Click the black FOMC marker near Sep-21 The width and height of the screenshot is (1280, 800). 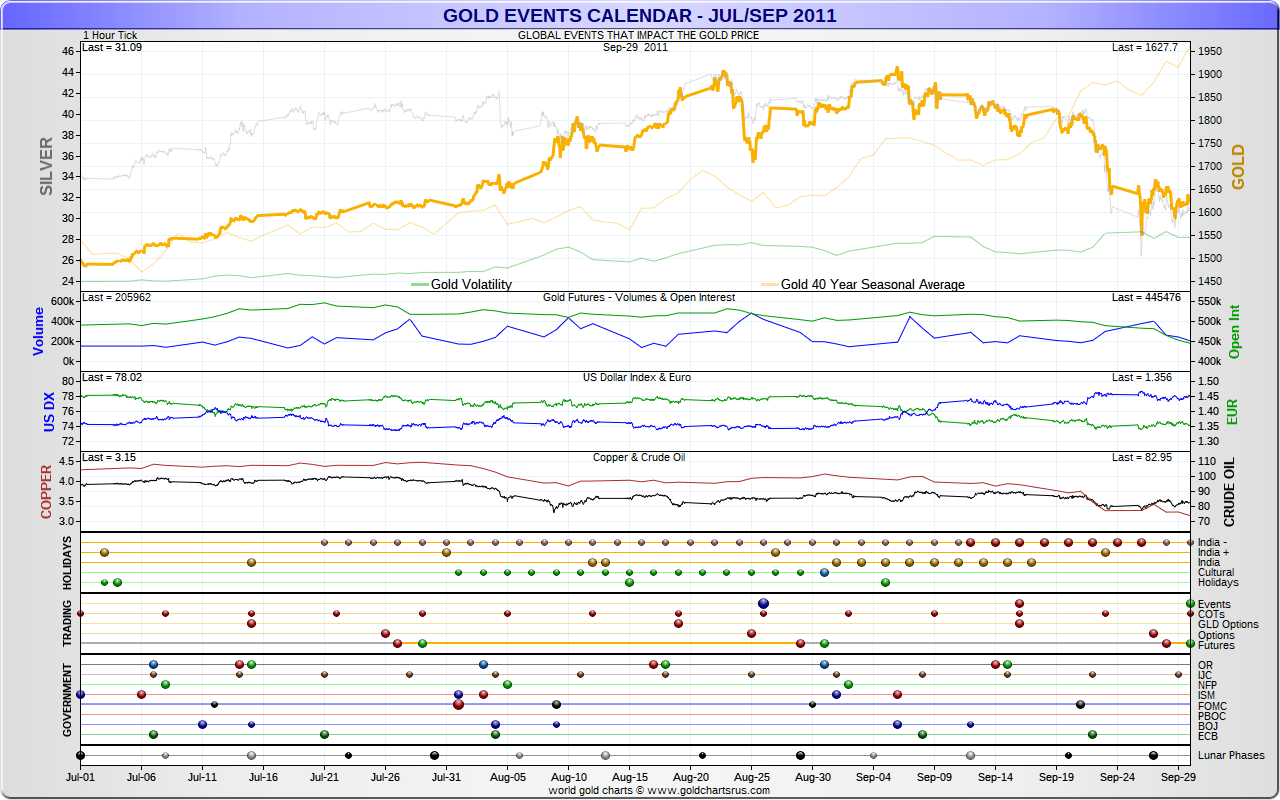[1081, 704]
